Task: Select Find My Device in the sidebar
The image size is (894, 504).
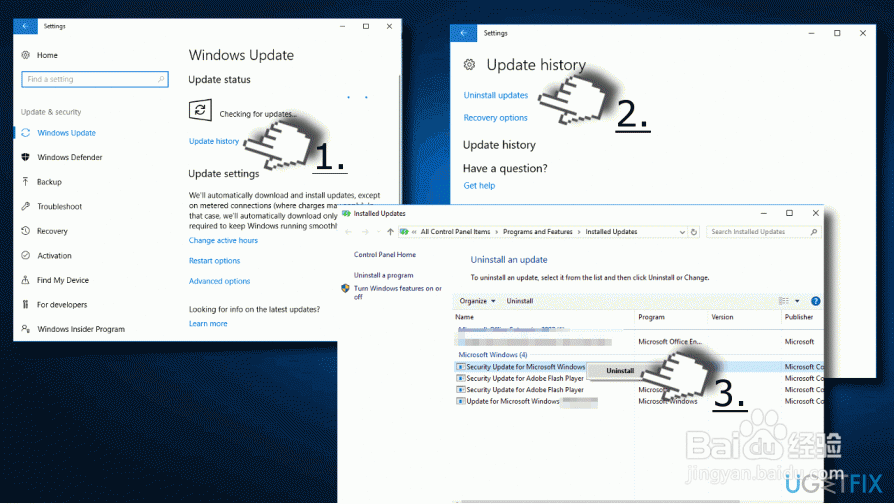Action: (x=63, y=280)
